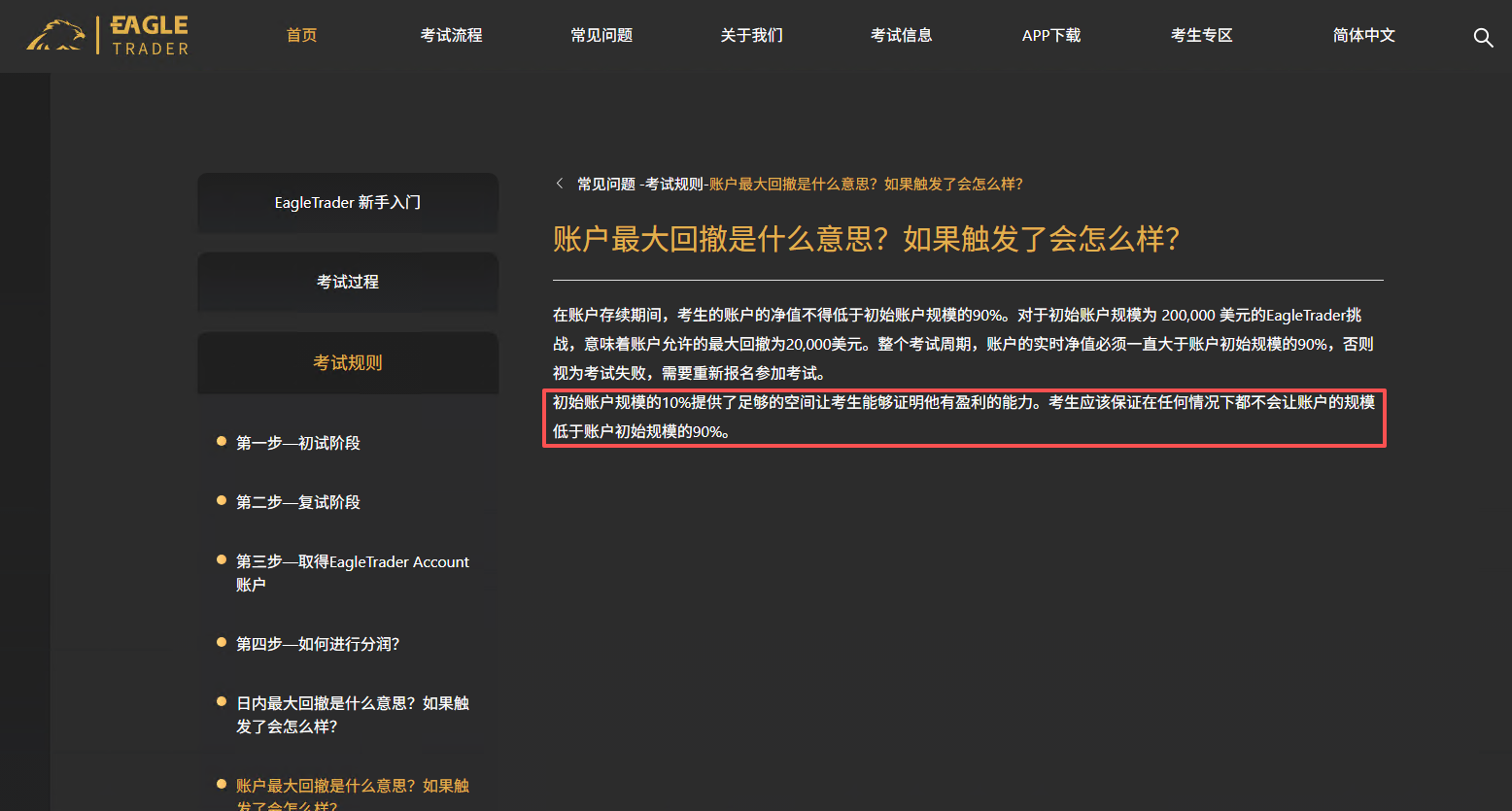Click 常见问题 in the breadcrumb
Viewport: 1512px width, 811px height.
(606, 184)
